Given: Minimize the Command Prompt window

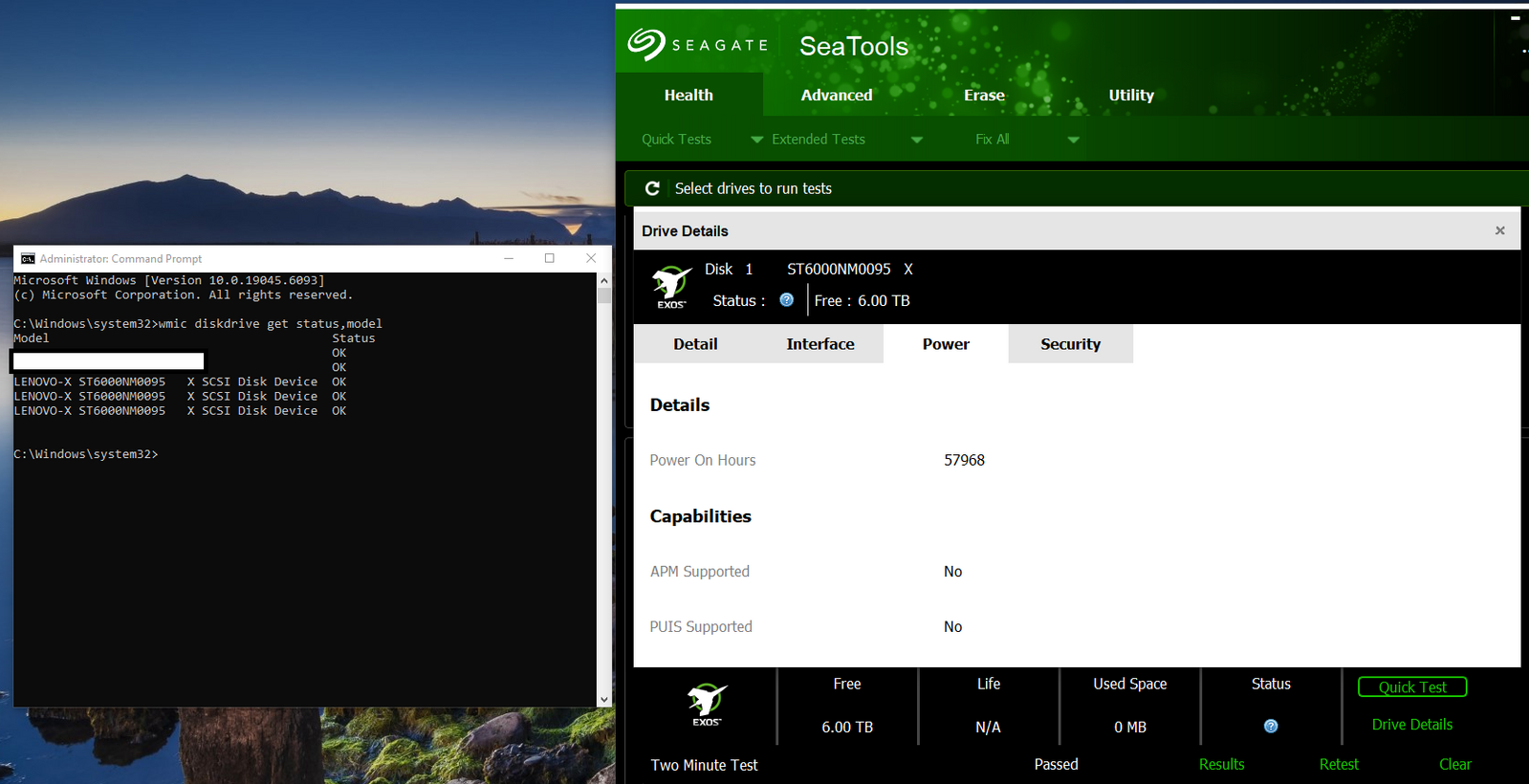Looking at the screenshot, I should (509, 258).
